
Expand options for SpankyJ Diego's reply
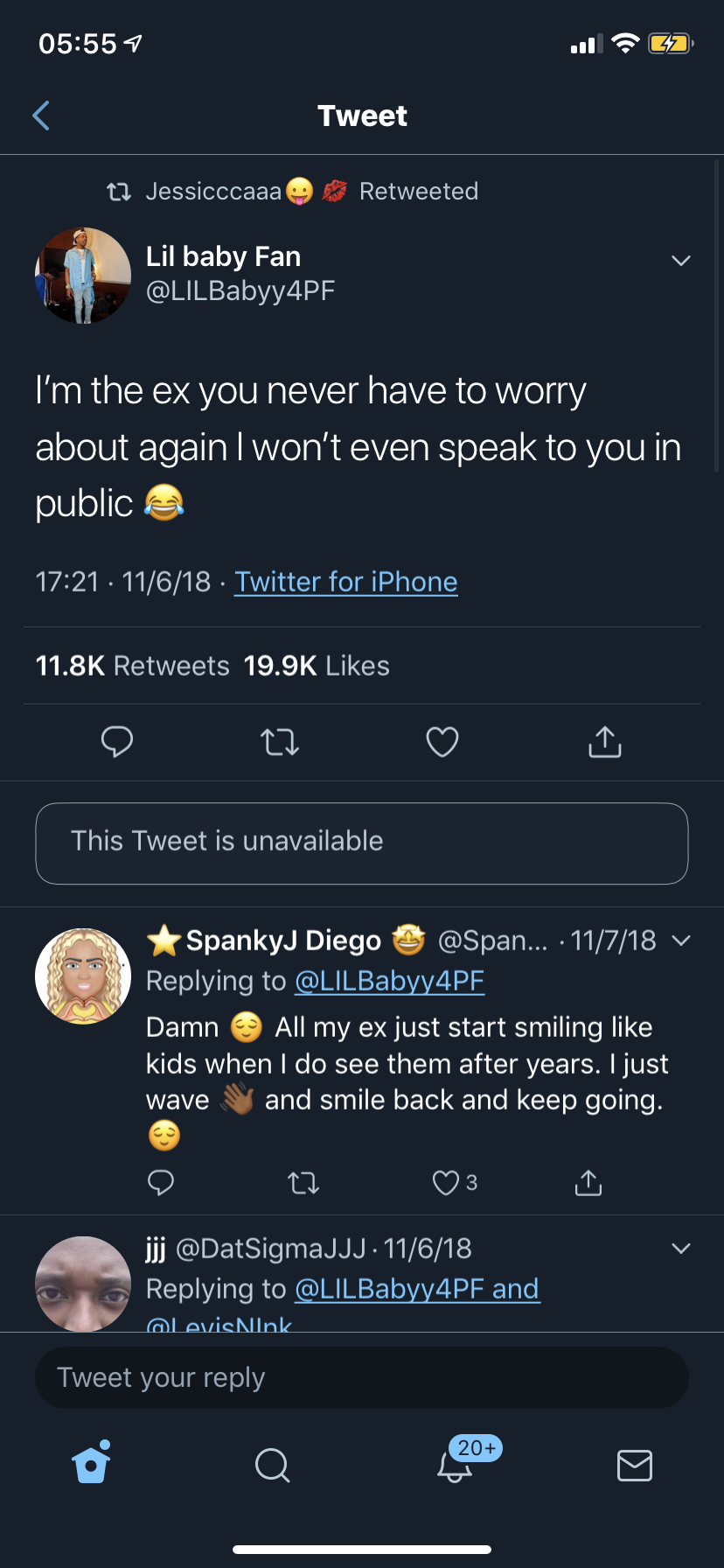coord(681,941)
